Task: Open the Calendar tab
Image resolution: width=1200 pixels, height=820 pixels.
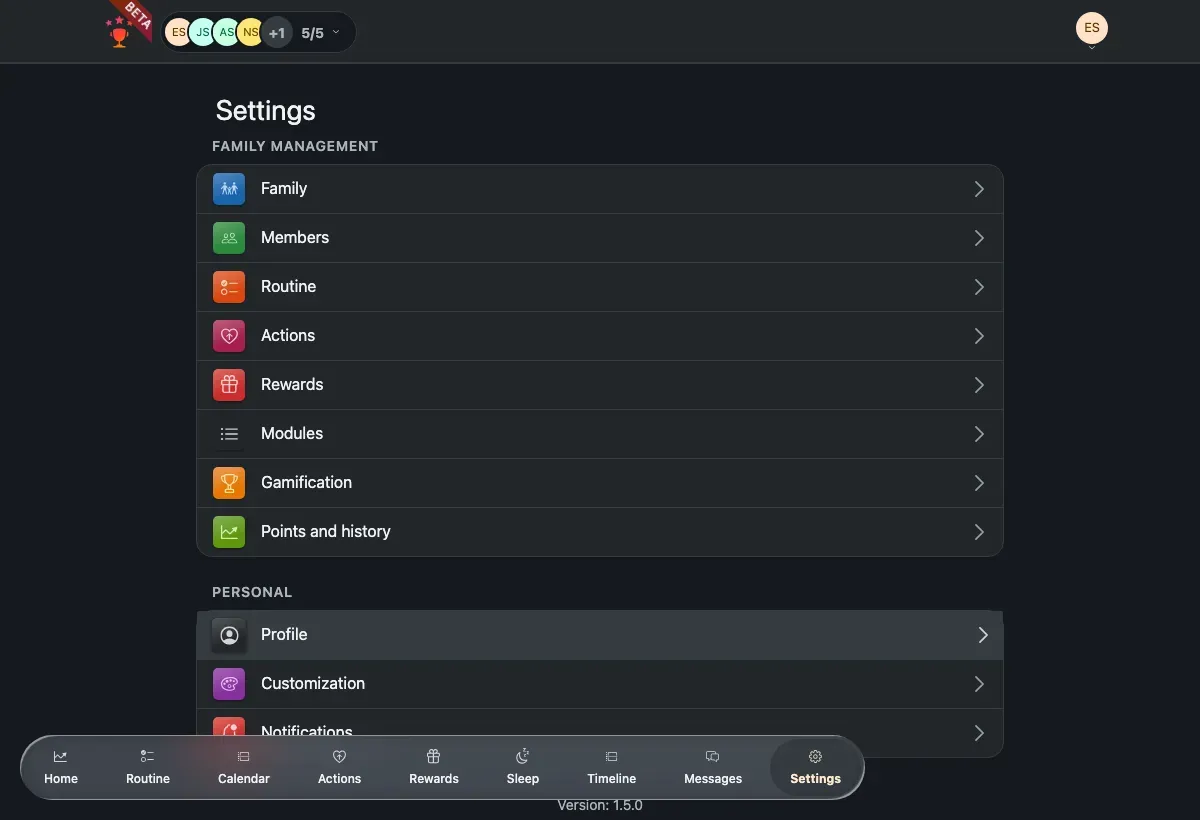Action: pos(244,767)
